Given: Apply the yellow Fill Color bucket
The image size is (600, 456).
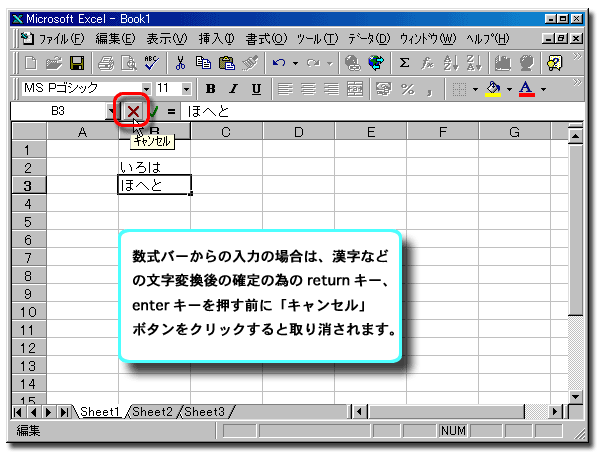Looking at the screenshot, I should click(493, 89).
